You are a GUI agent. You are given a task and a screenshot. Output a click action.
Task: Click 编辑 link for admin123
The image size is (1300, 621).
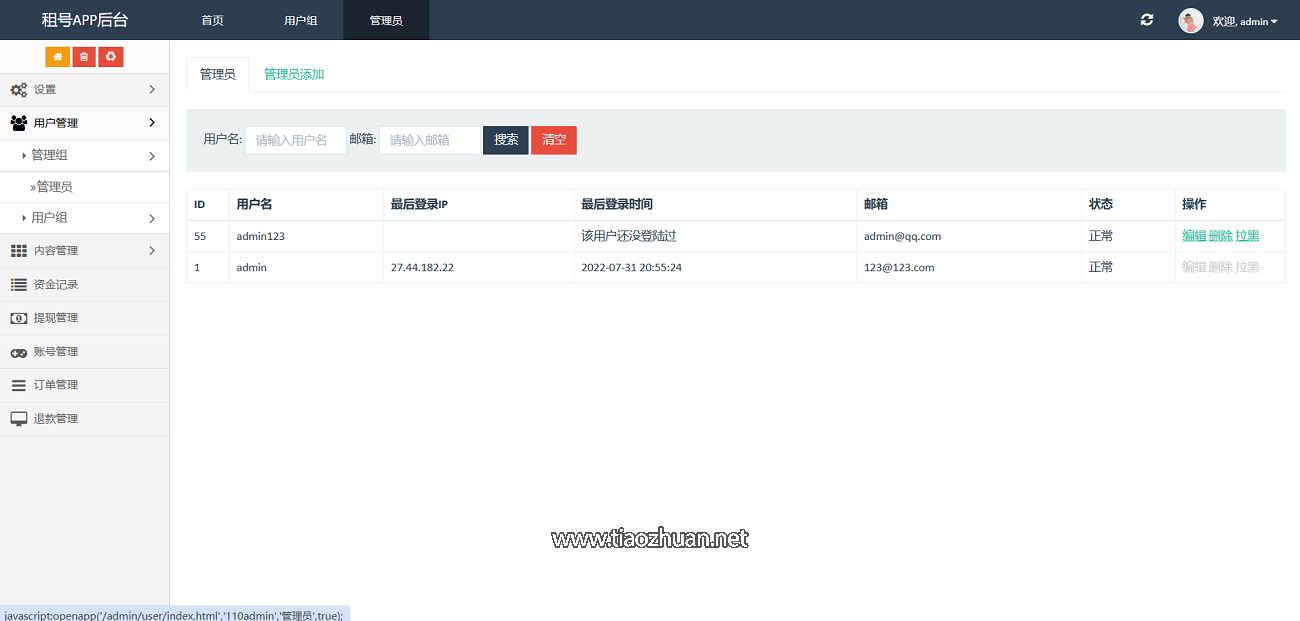click(x=1193, y=236)
